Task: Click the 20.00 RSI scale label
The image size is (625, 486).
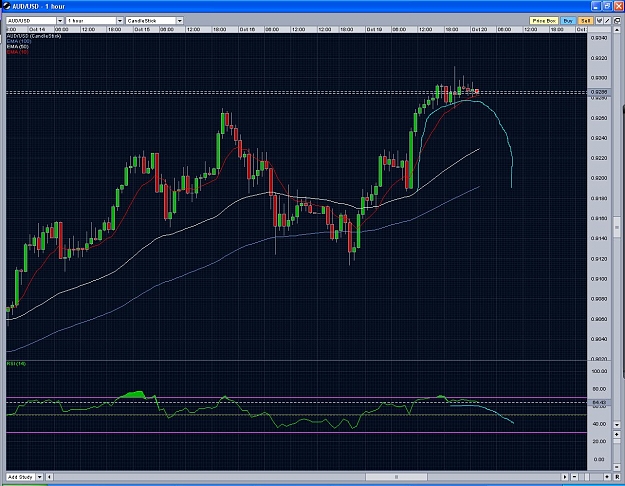Action: tap(599, 441)
